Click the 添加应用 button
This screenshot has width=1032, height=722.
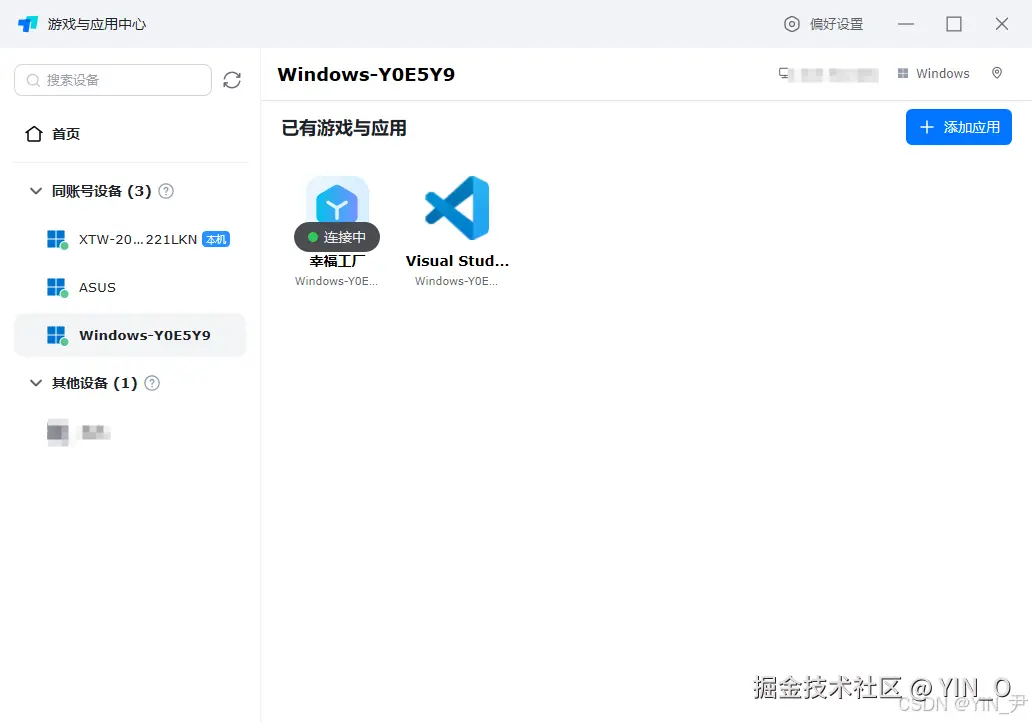[958, 127]
